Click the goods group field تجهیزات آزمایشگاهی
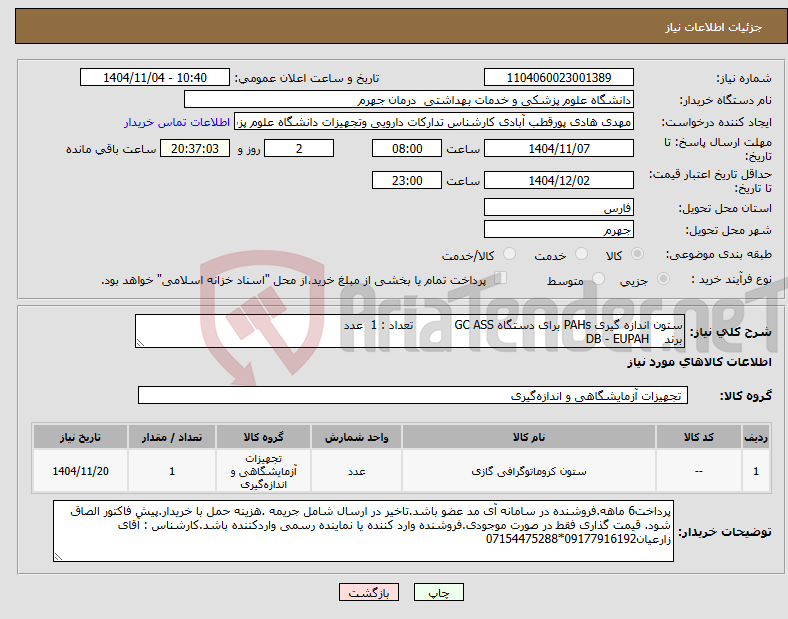The width and height of the screenshot is (788, 619). point(413,395)
